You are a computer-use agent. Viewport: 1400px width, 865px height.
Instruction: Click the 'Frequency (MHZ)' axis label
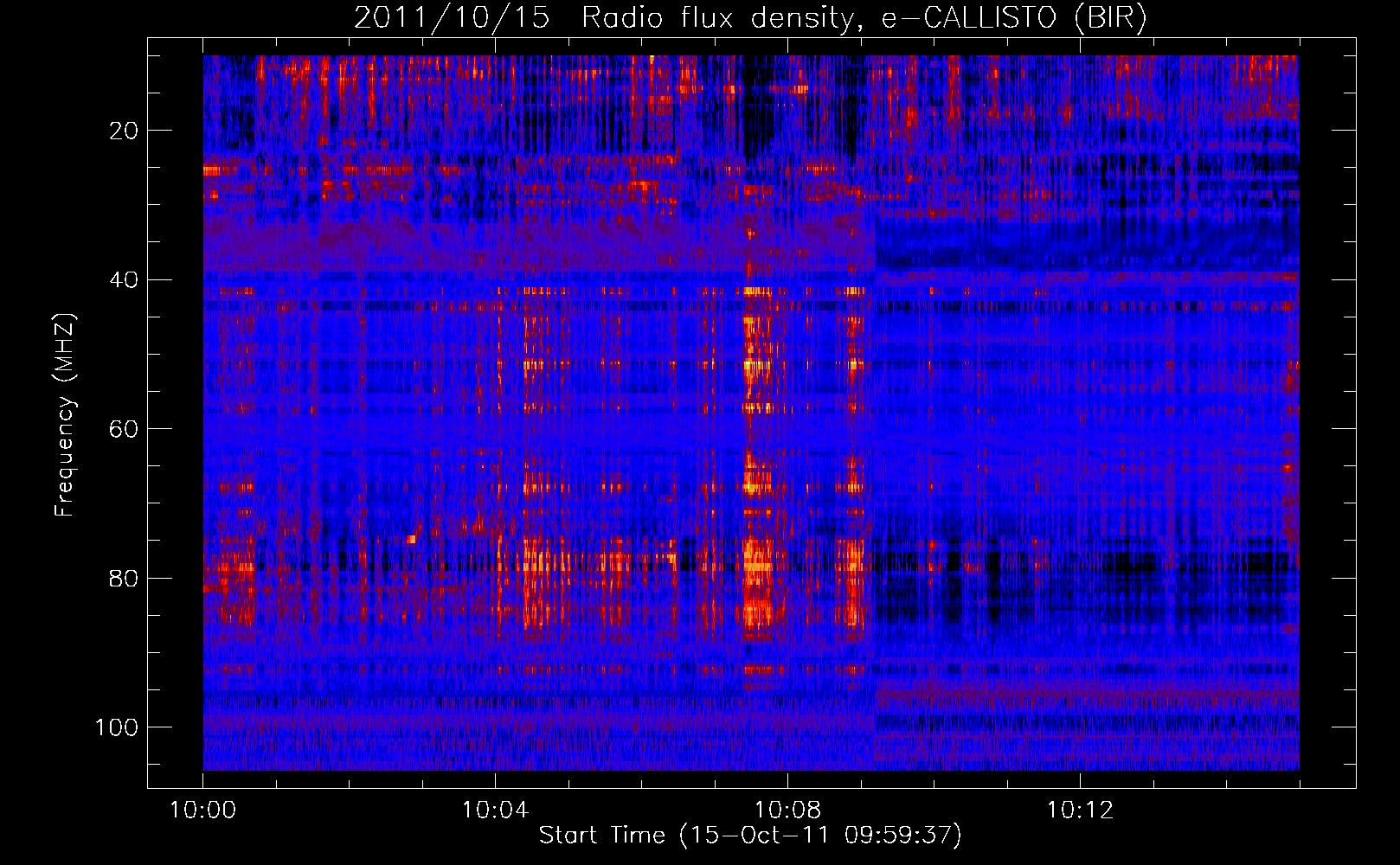(x=65, y=415)
